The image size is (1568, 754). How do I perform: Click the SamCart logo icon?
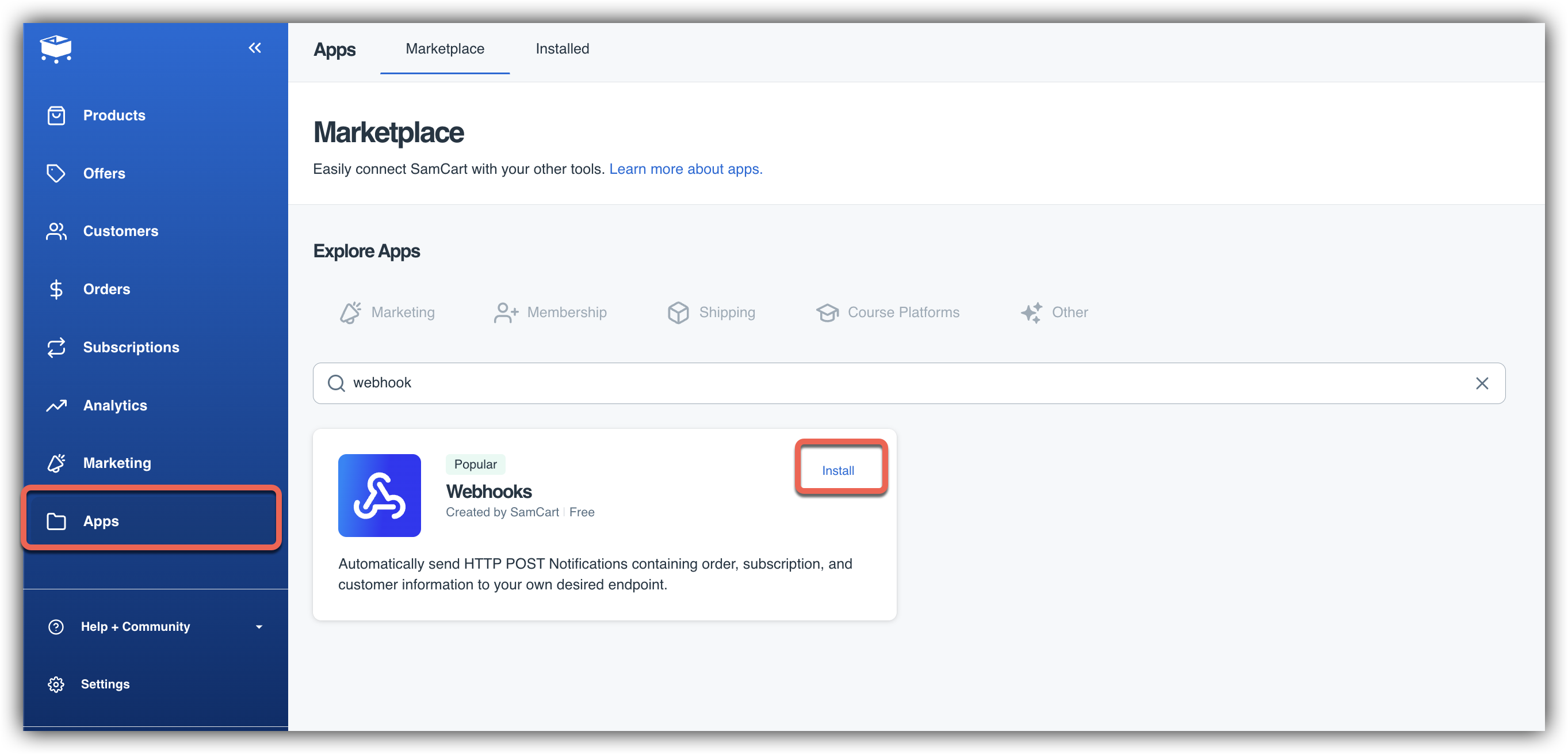(56, 48)
